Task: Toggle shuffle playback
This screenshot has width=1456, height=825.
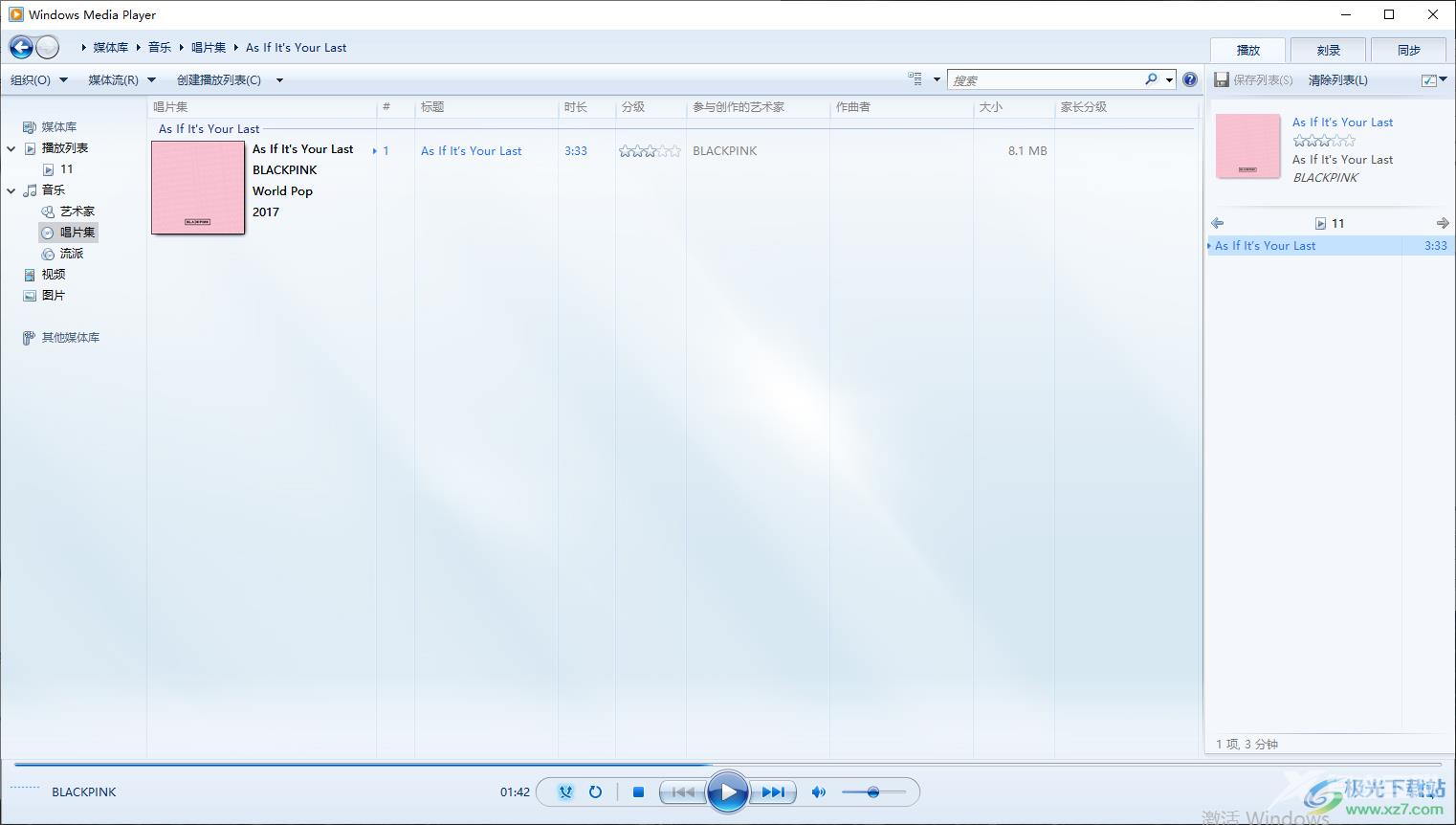Action: (565, 792)
